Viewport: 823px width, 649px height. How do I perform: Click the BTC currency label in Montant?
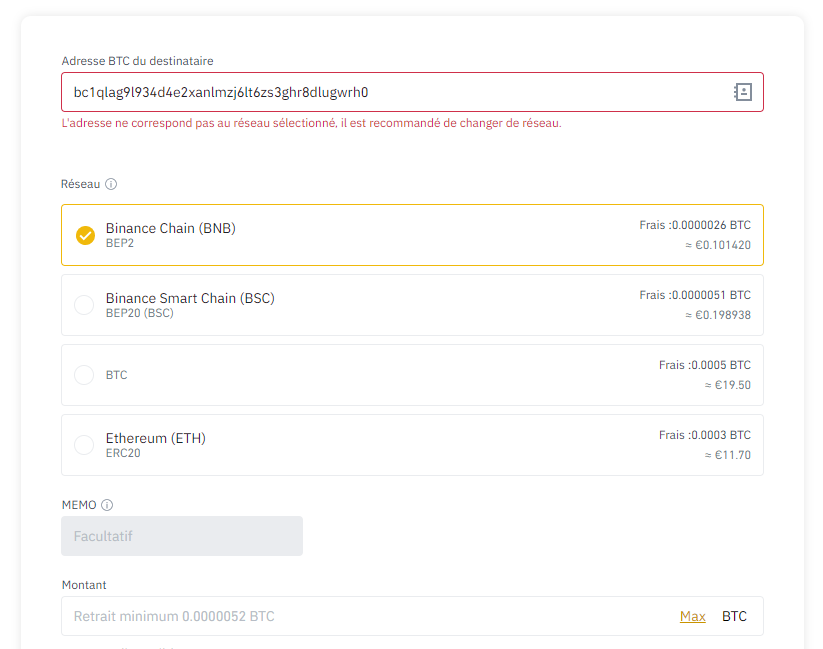pos(734,616)
